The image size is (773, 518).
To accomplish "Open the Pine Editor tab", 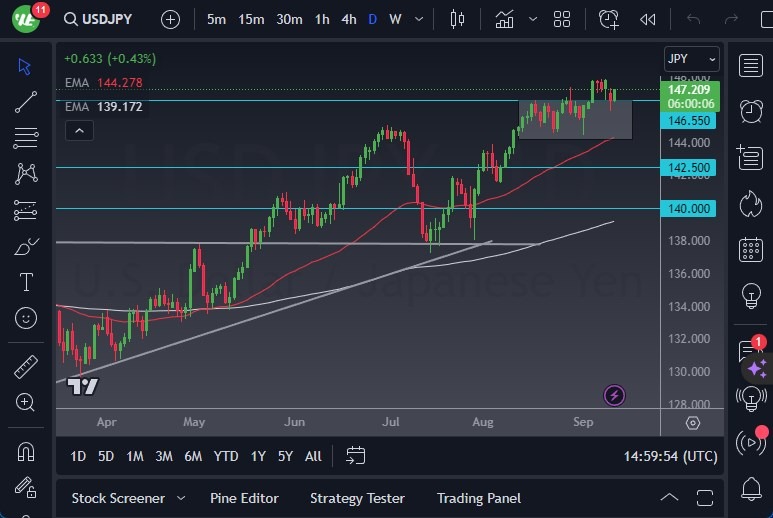I will (244, 498).
